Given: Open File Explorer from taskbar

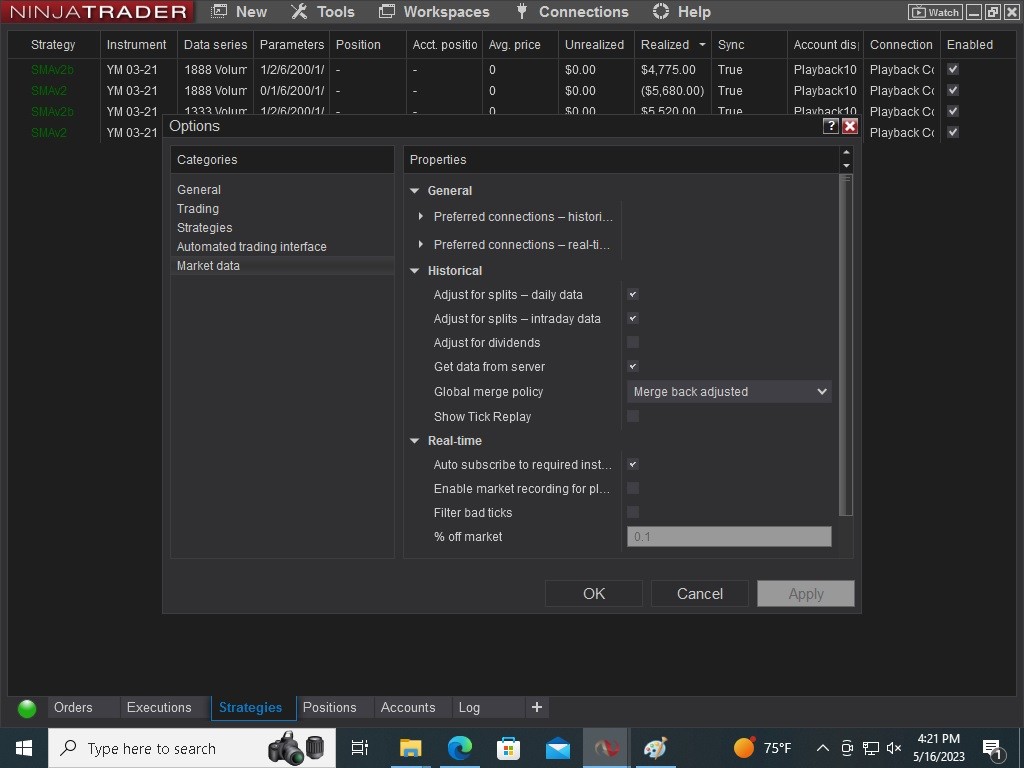Looking at the screenshot, I should [411, 748].
